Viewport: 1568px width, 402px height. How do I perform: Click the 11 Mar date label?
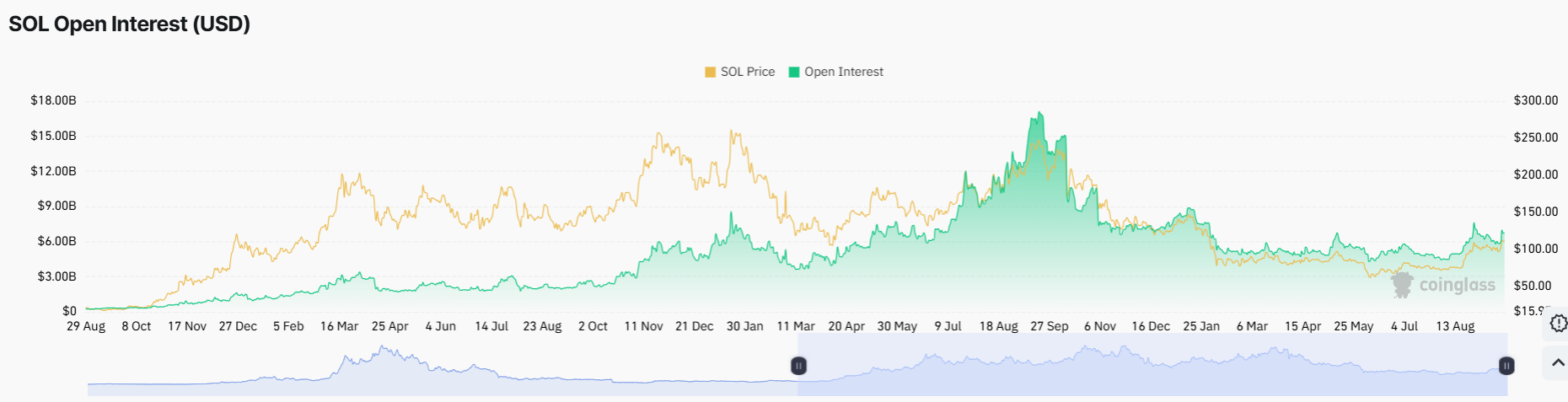[796, 326]
